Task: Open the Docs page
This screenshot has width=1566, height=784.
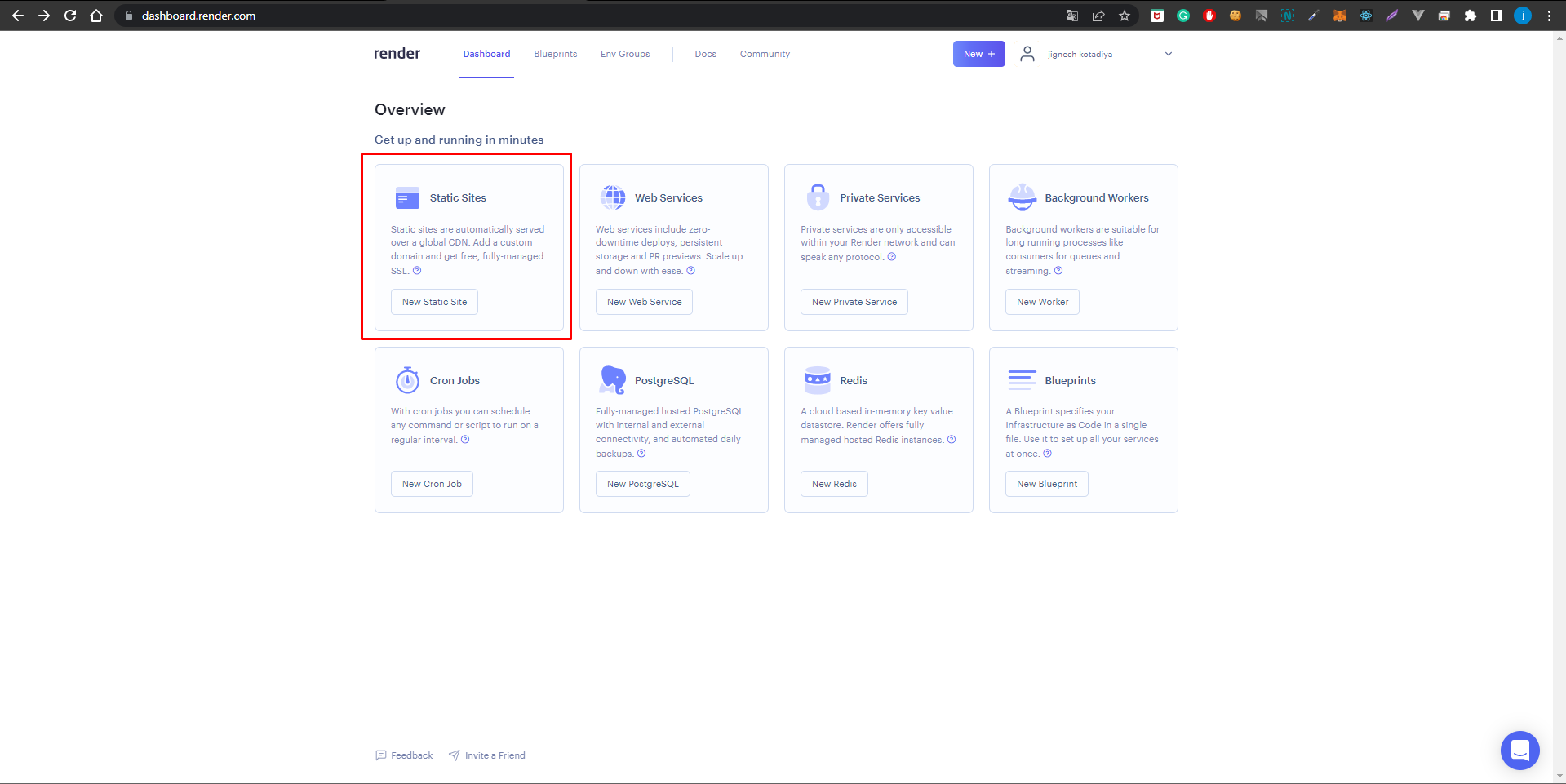Action: click(705, 54)
